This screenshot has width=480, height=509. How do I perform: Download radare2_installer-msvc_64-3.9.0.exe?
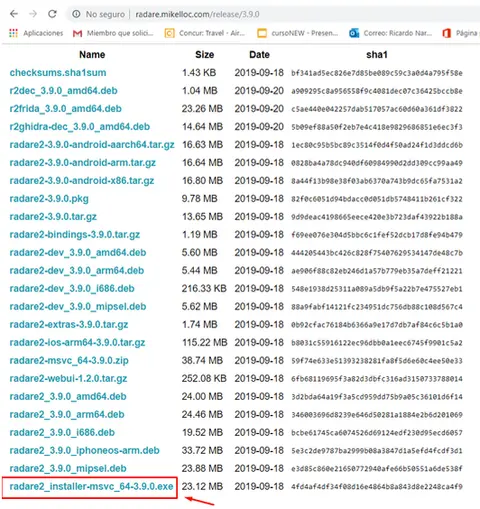tap(91, 486)
